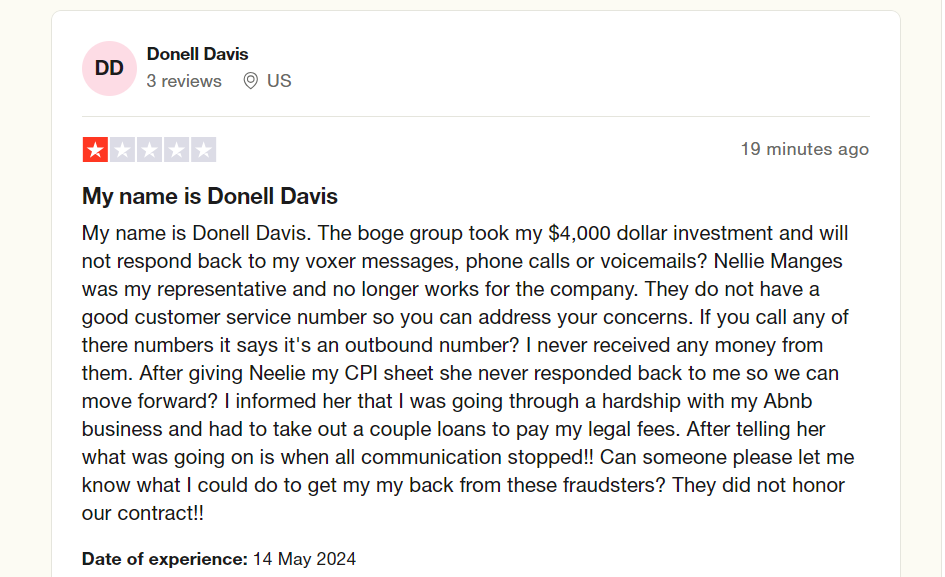Open review title "My name is Donell Davis"
945x577 pixels.
210,197
